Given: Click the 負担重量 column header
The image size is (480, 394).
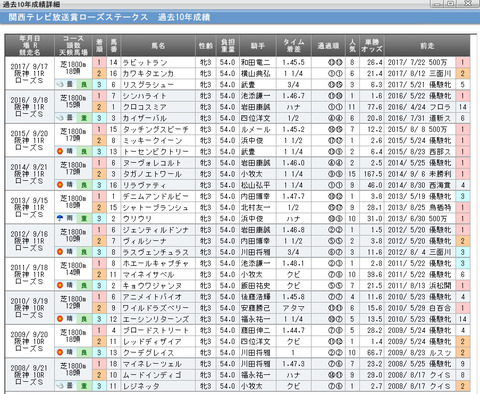Looking at the screenshot, I should pos(228,46).
